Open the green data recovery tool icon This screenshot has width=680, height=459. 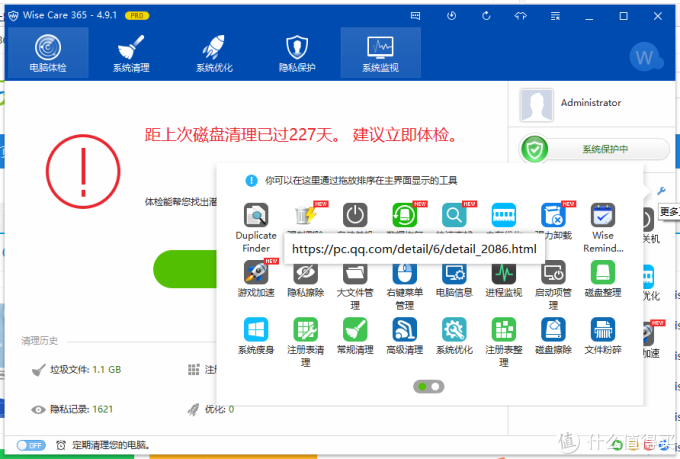tap(405, 215)
